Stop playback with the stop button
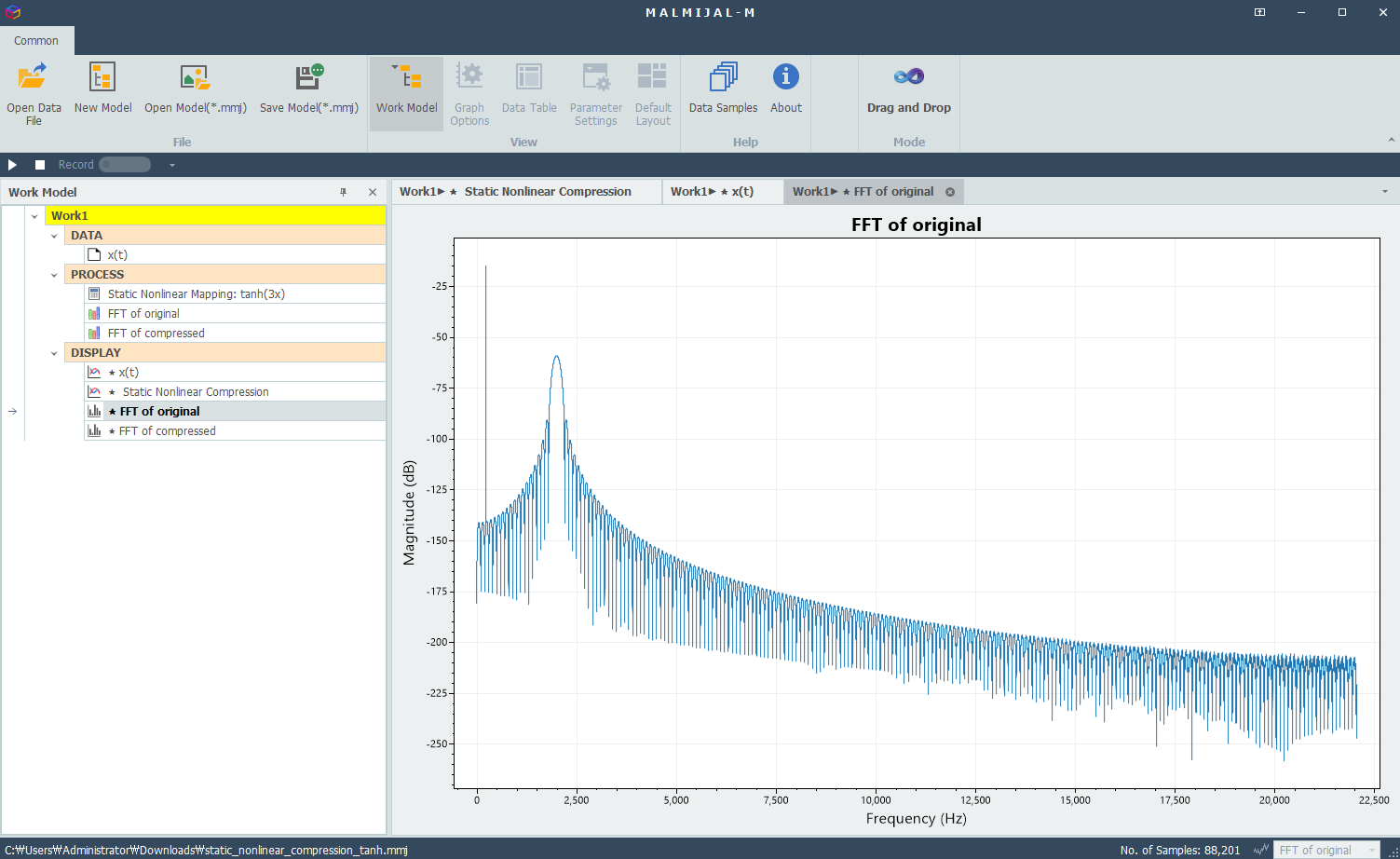The height and width of the screenshot is (859, 1400). (40, 165)
